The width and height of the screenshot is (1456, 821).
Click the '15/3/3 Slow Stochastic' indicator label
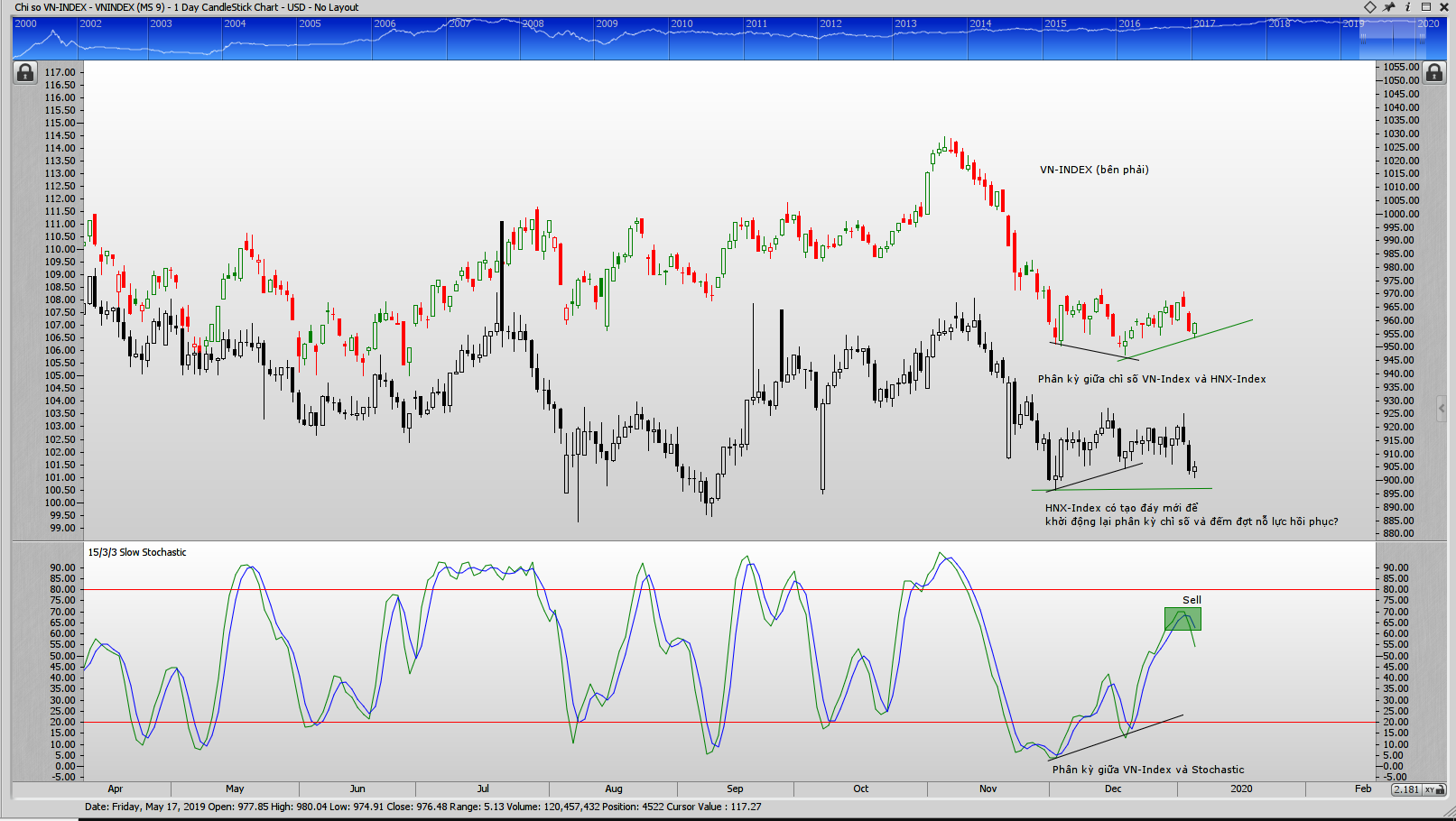(x=137, y=552)
